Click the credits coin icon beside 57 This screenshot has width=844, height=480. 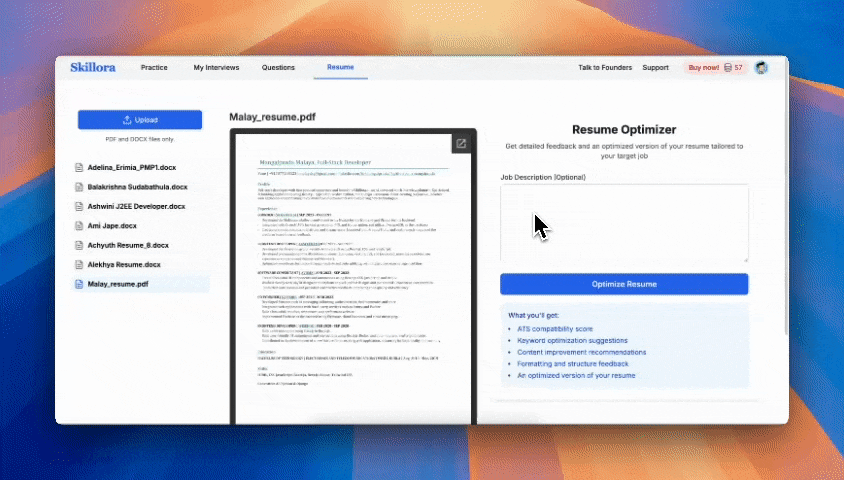coord(728,68)
